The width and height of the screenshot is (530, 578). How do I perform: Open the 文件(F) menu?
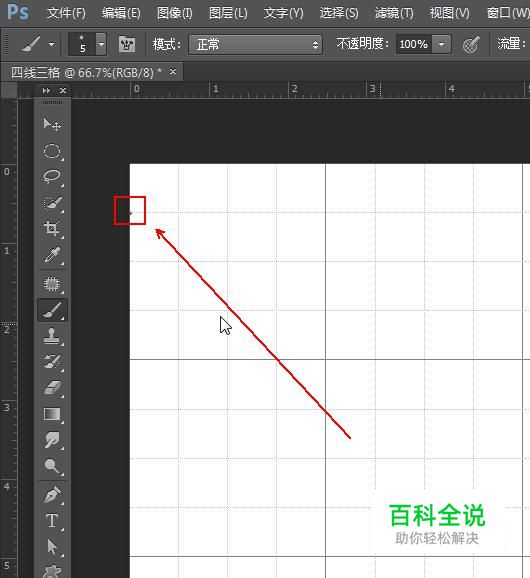click(x=66, y=13)
